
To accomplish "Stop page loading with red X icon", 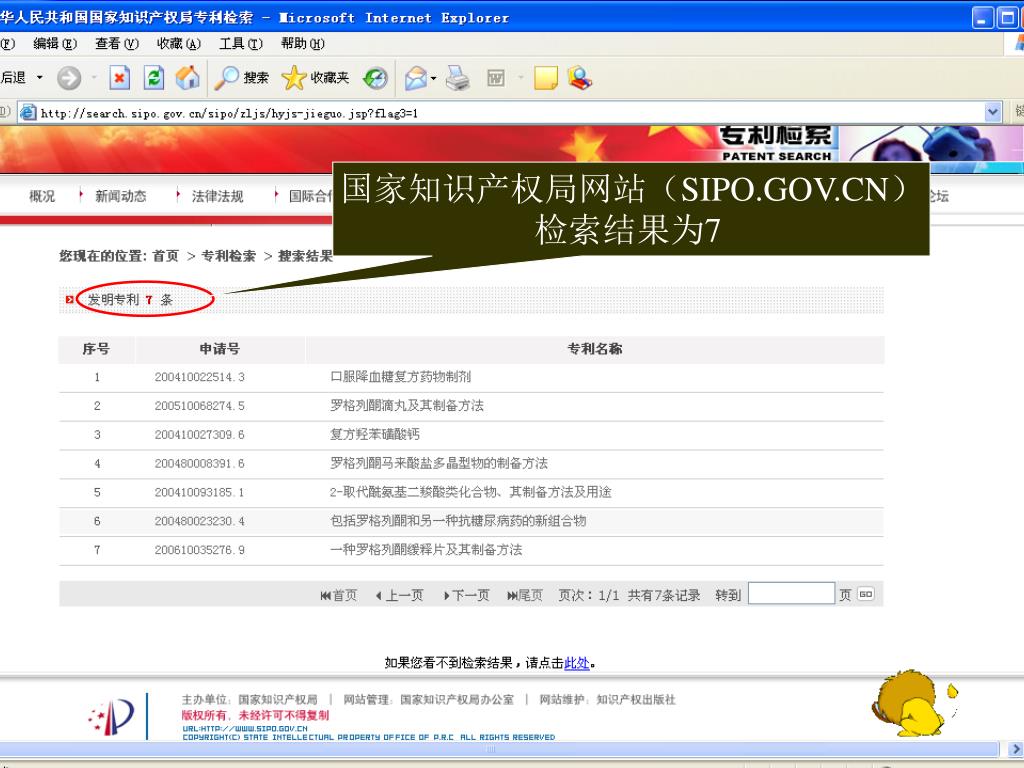I will [119, 78].
